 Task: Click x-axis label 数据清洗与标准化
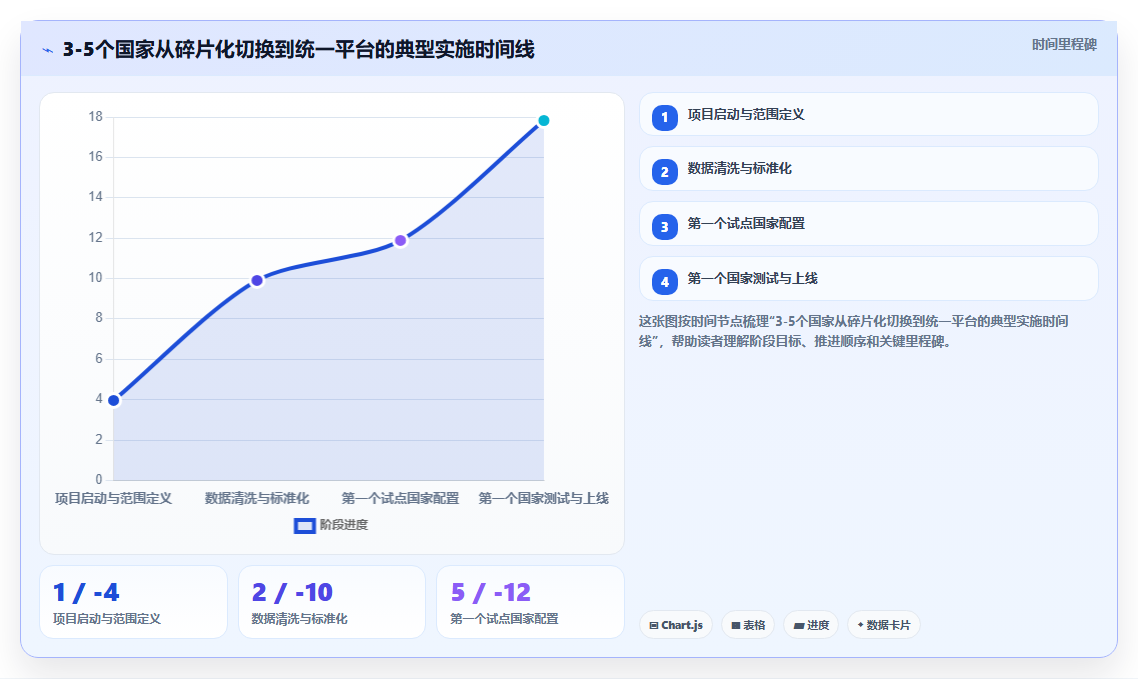click(257, 498)
